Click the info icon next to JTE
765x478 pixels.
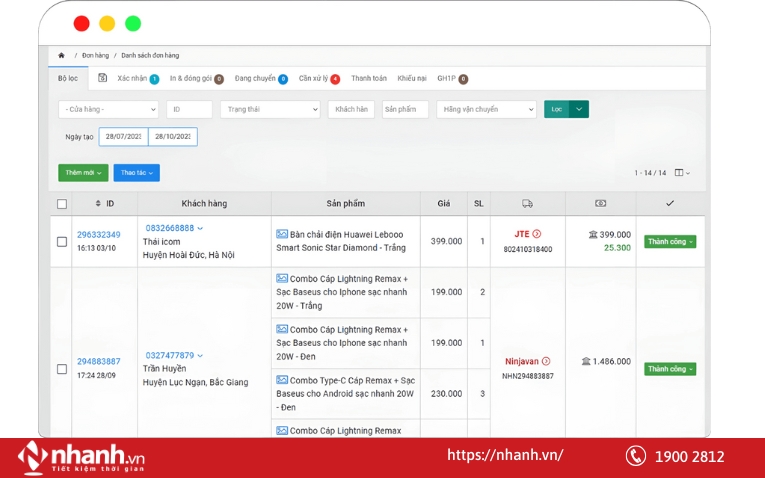(536, 234)
